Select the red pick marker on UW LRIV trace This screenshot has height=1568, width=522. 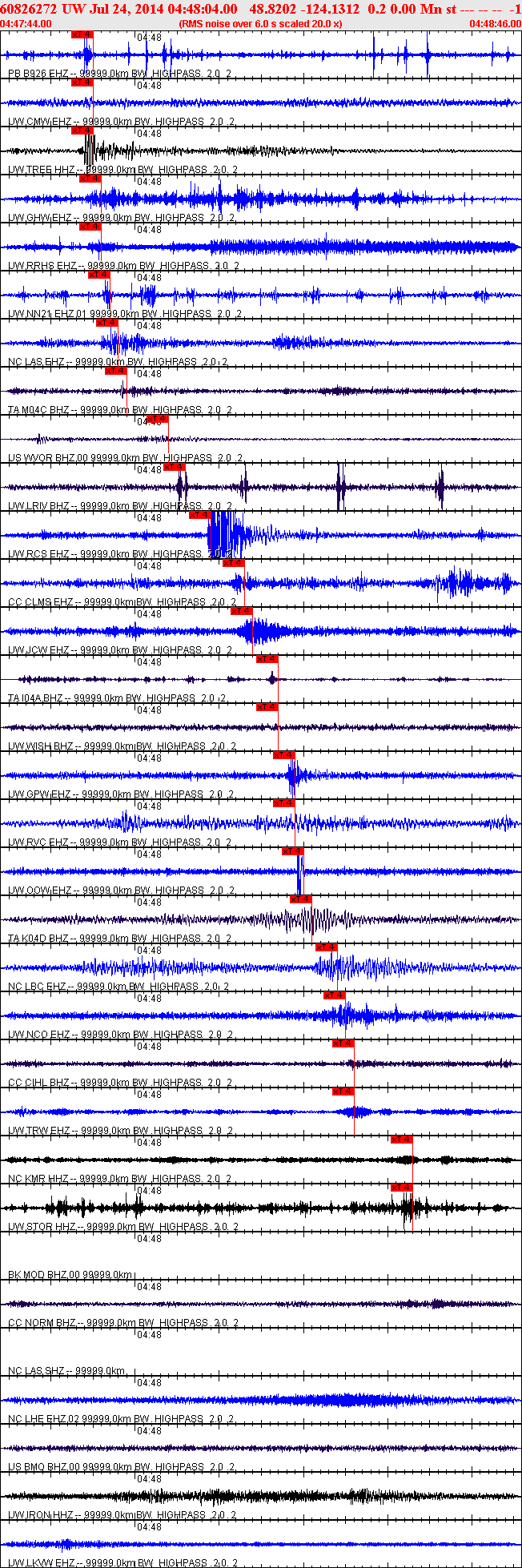175,467
